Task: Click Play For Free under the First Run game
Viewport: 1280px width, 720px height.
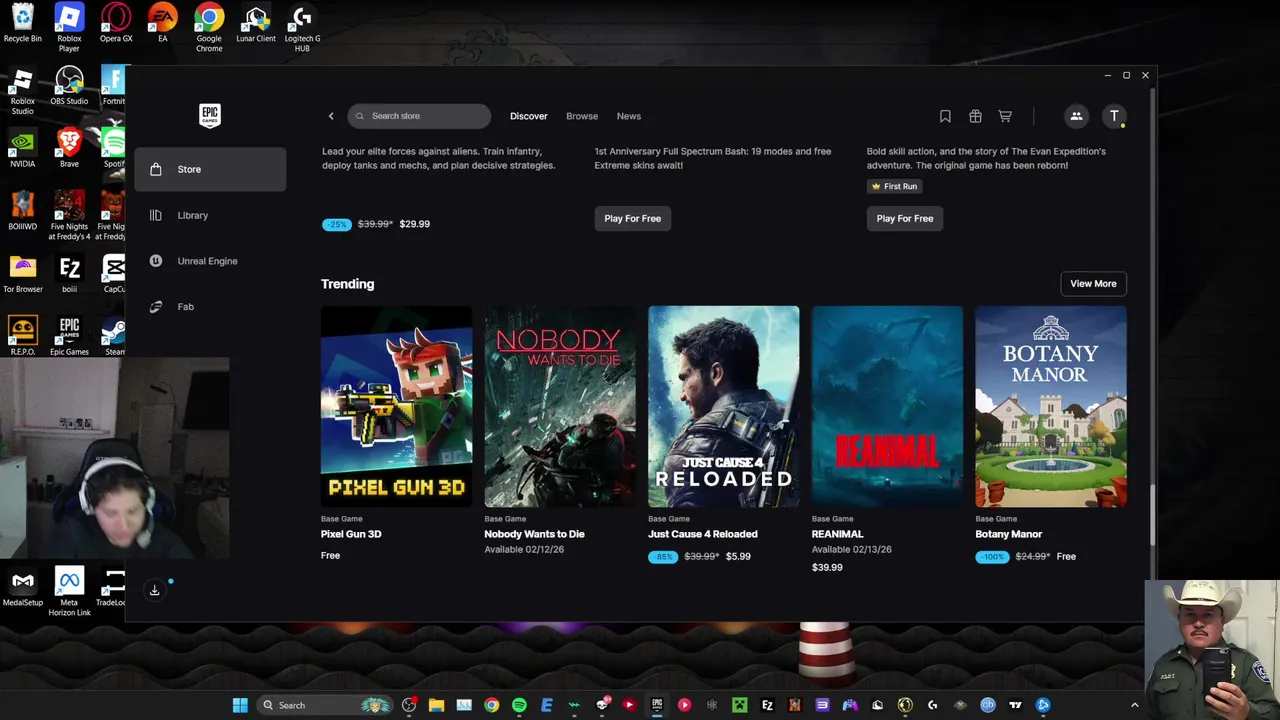Action: click(905, 218)
